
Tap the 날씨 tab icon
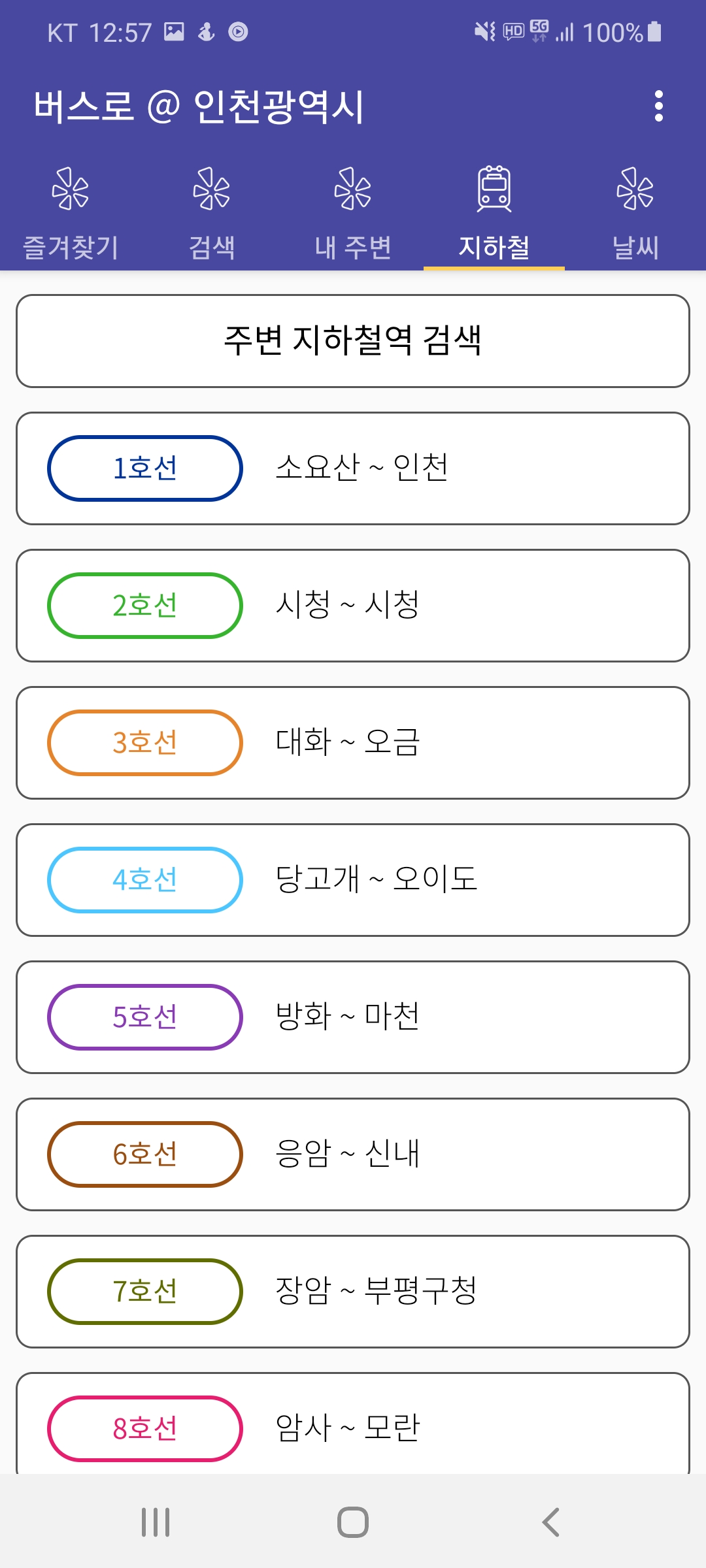pyautogui.click(x=635, y=189)
